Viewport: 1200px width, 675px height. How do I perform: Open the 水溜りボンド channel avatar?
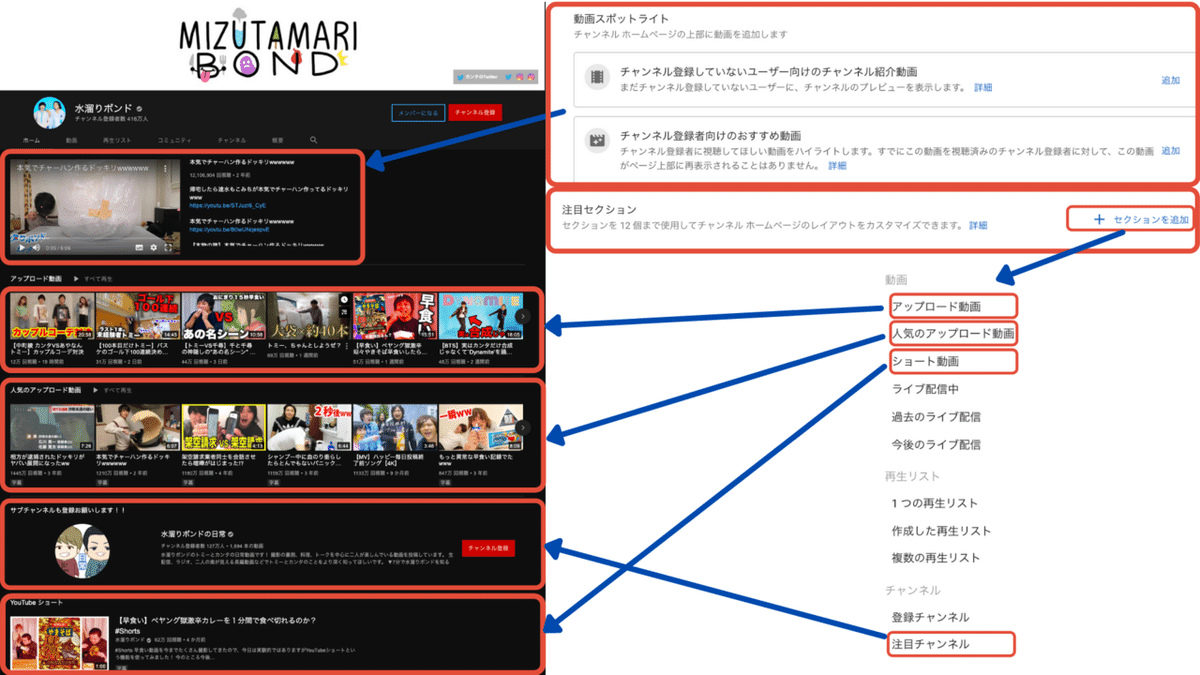50,113
